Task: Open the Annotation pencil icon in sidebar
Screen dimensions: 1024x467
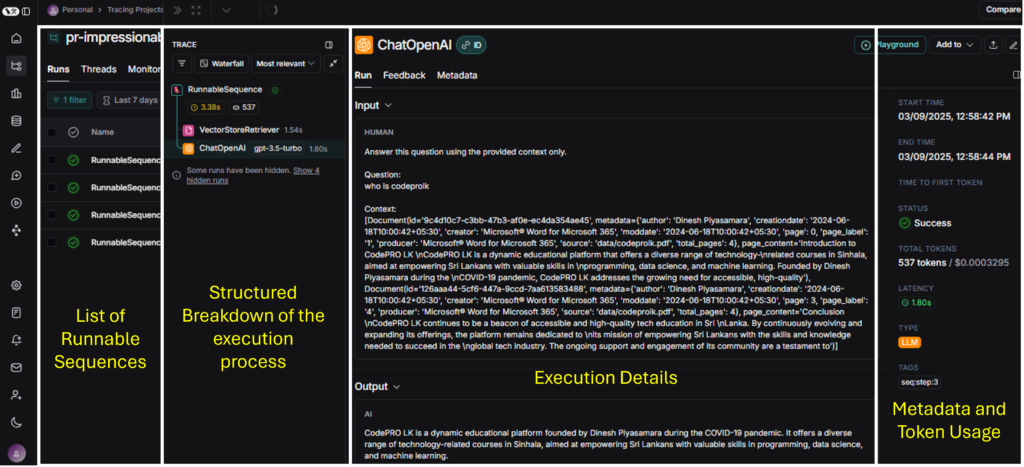Action: 16,148
